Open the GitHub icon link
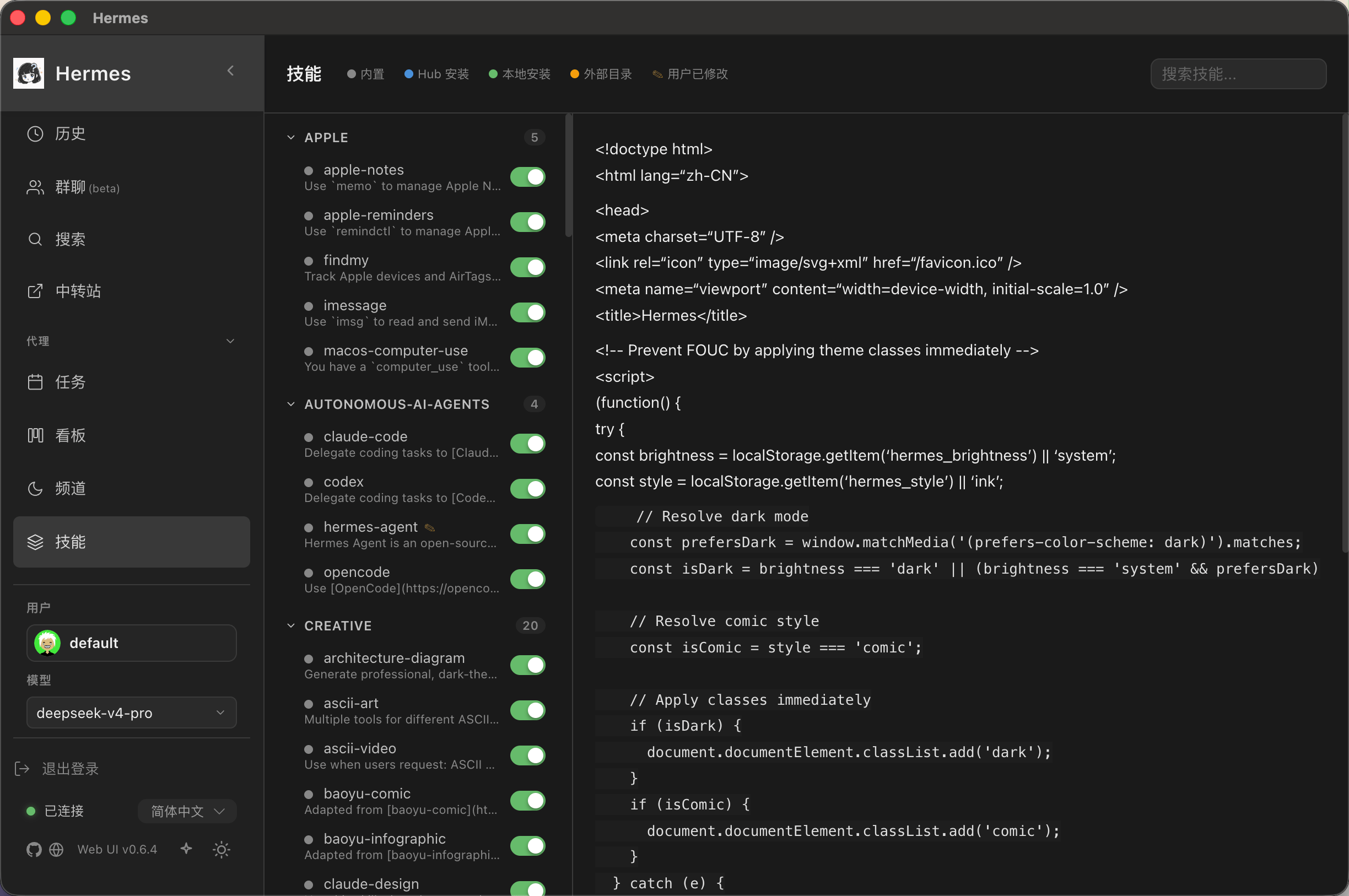This screenshot has width=1349, height=896. click(34, 849)
